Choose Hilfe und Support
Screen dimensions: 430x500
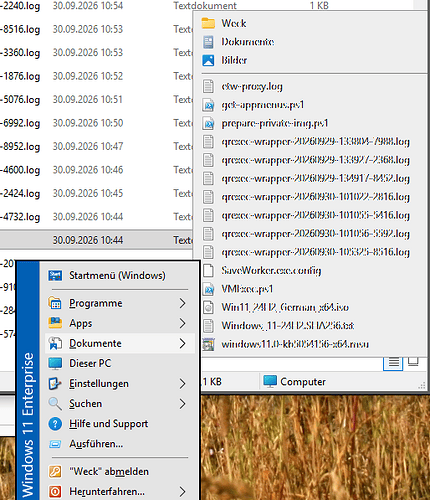click(120, 424)
